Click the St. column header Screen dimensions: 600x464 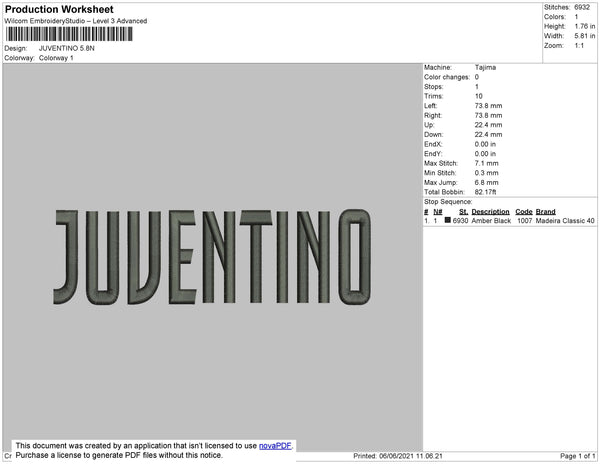point(463,212)
